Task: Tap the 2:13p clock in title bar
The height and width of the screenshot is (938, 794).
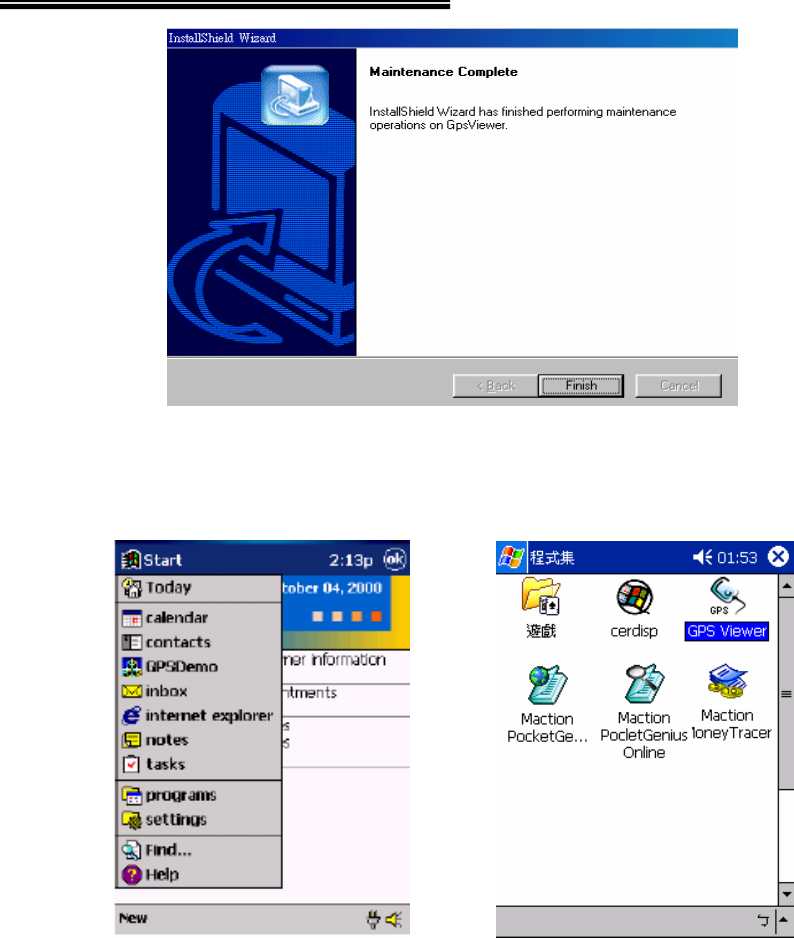Action: tap(351, 560)
